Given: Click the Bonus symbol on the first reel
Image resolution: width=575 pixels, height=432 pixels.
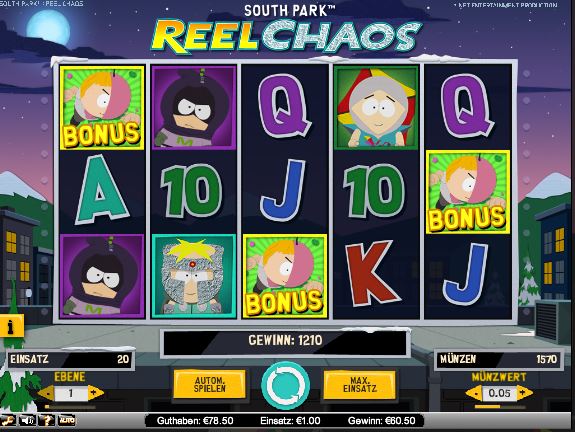Looking at the screenshot, I should click(x=102, y=108).
